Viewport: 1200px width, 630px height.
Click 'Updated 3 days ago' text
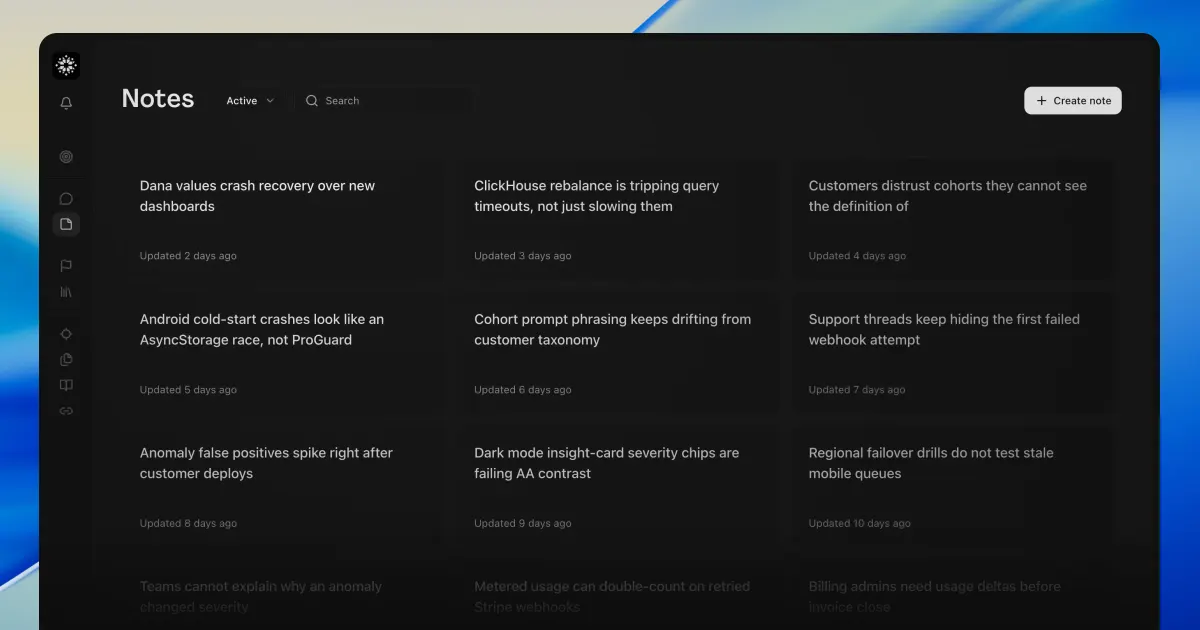tap(523, 256)
